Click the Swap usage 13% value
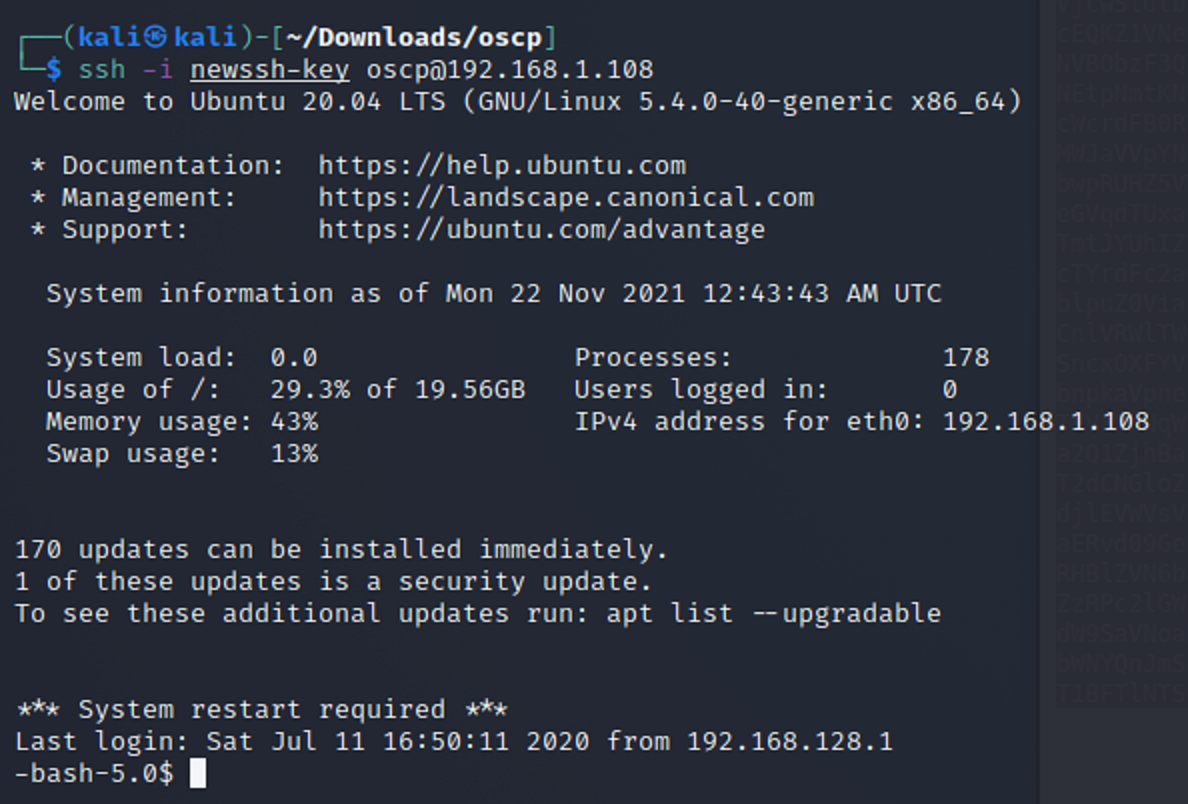The height and width of the screenshot is (804, 1188). (x=293, y=453)
